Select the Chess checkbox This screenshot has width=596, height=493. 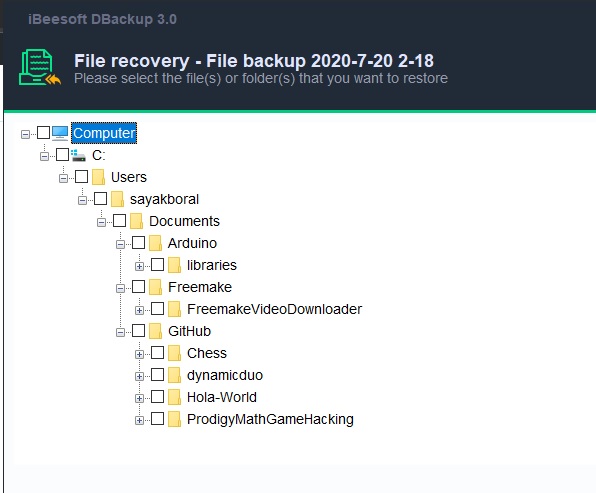pyautogui.click(x=157, y=353)
